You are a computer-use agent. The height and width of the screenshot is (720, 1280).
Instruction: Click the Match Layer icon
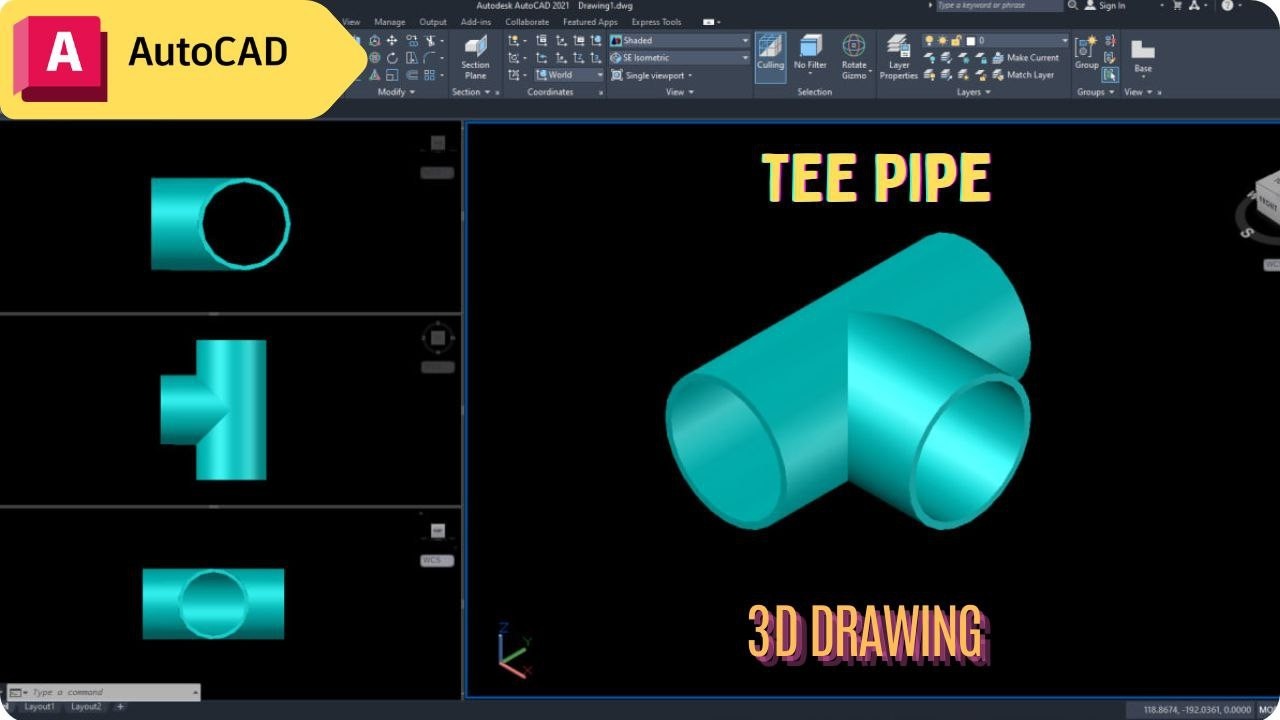pos(998,75)
